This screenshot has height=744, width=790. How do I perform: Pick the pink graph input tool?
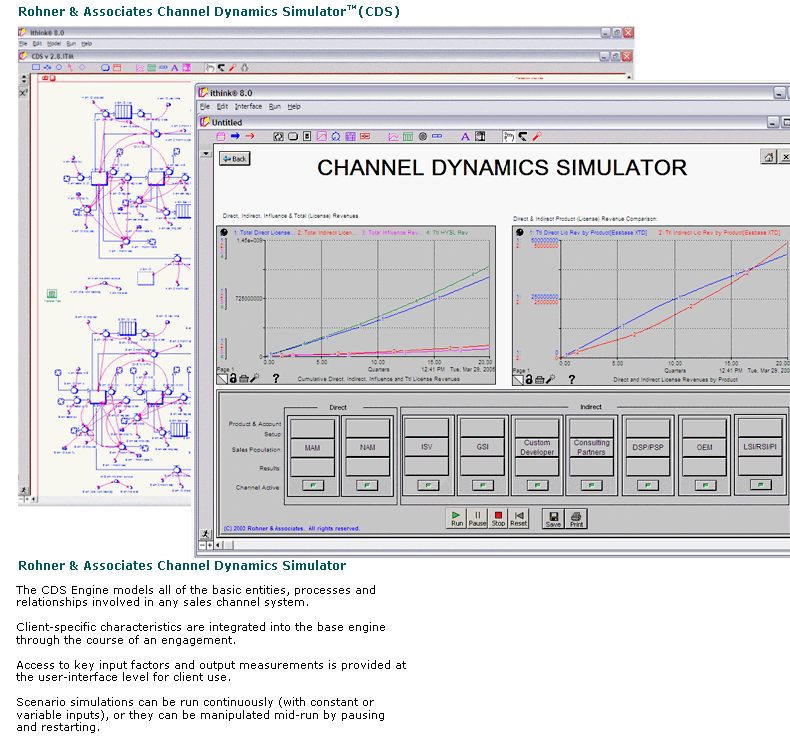point(321,137)
